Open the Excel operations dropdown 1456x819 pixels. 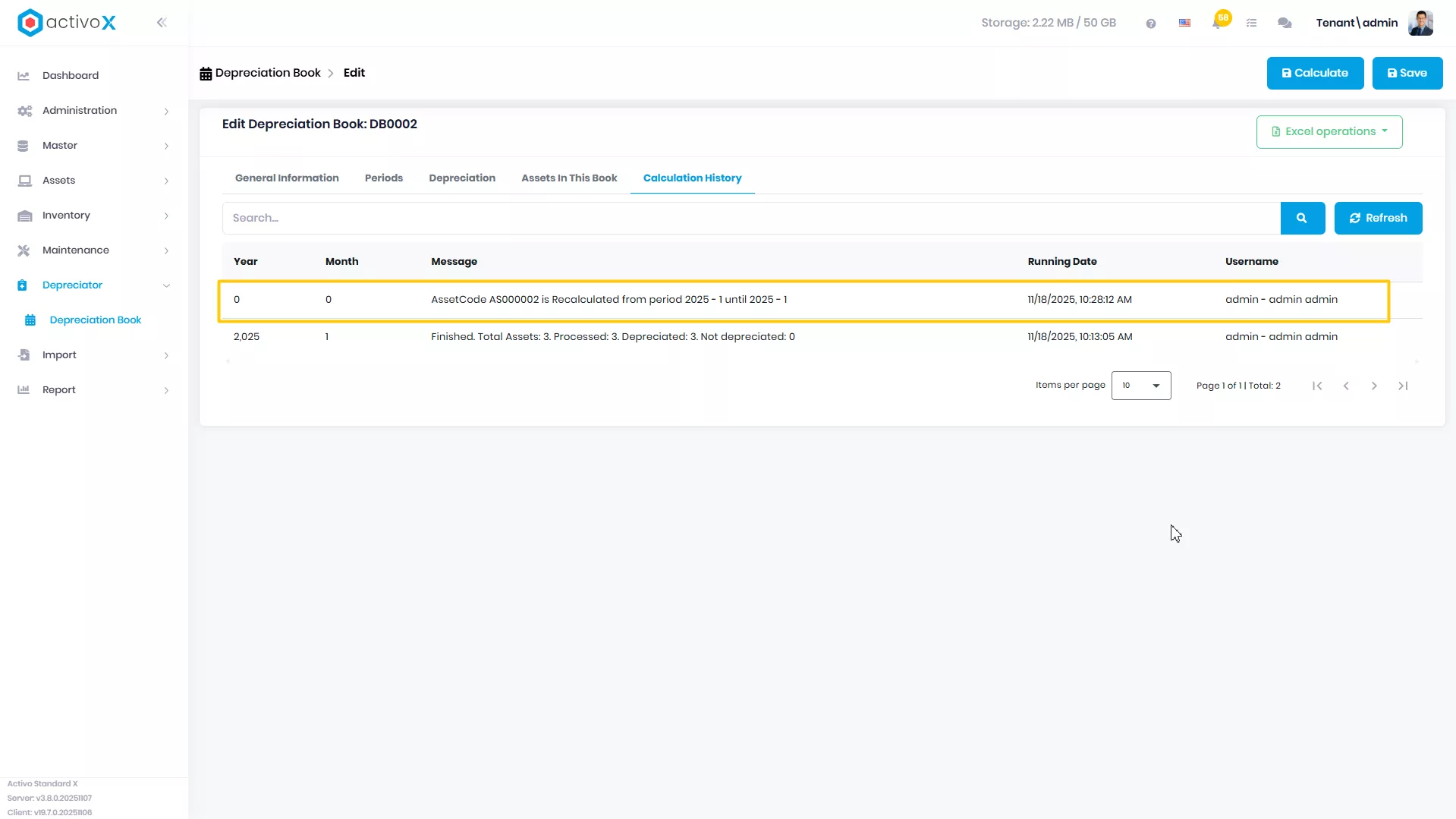click(1329, 132)
